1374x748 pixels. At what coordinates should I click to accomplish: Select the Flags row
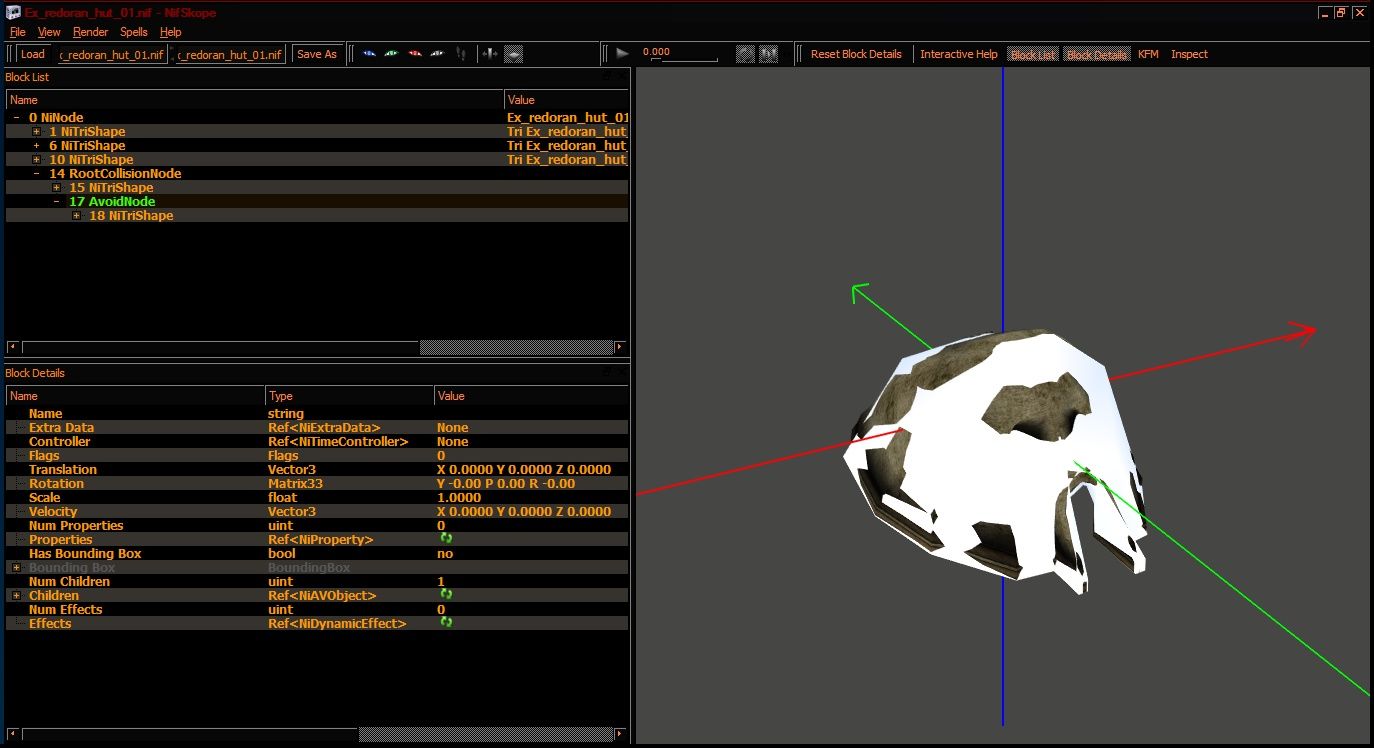tap(317, 456)
